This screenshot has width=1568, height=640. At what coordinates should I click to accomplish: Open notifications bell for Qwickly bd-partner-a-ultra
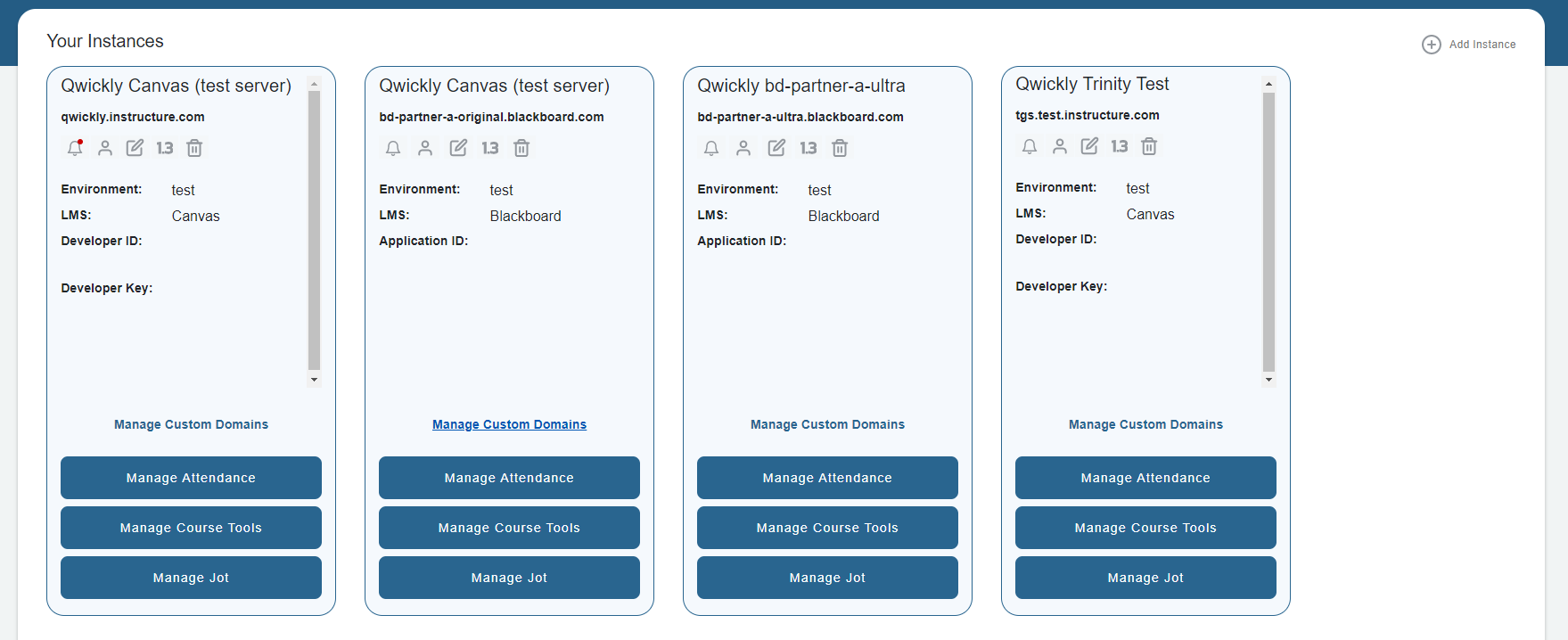[711, 148]
